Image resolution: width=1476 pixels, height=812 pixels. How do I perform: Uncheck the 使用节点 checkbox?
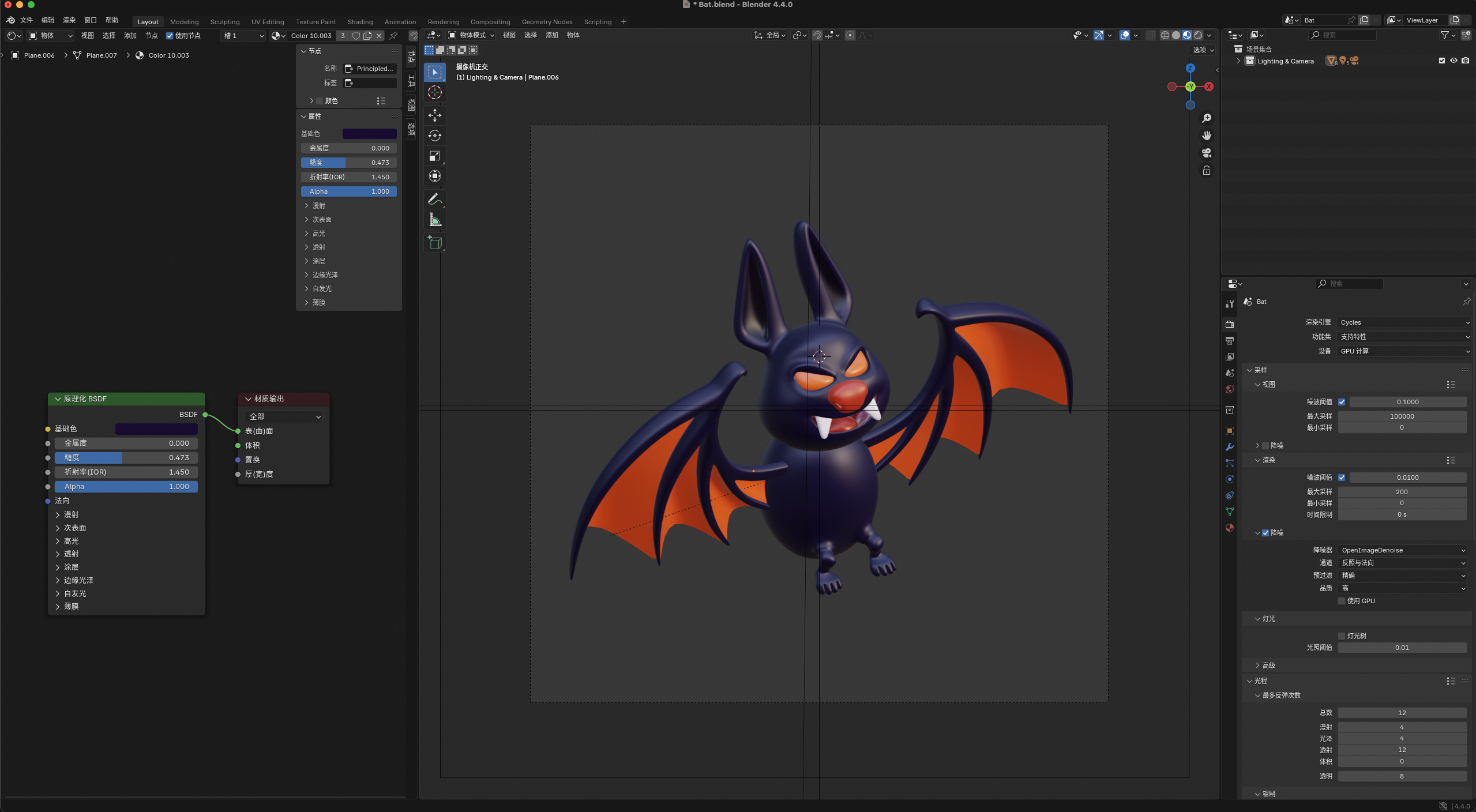[170, 36]
